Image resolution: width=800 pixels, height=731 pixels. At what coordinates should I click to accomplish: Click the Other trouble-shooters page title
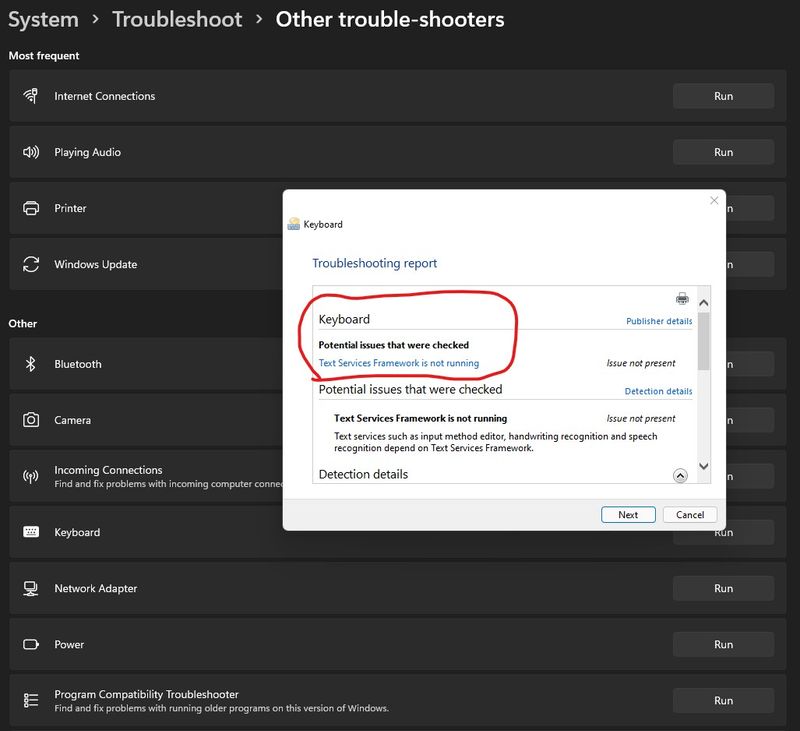[390, 19]
